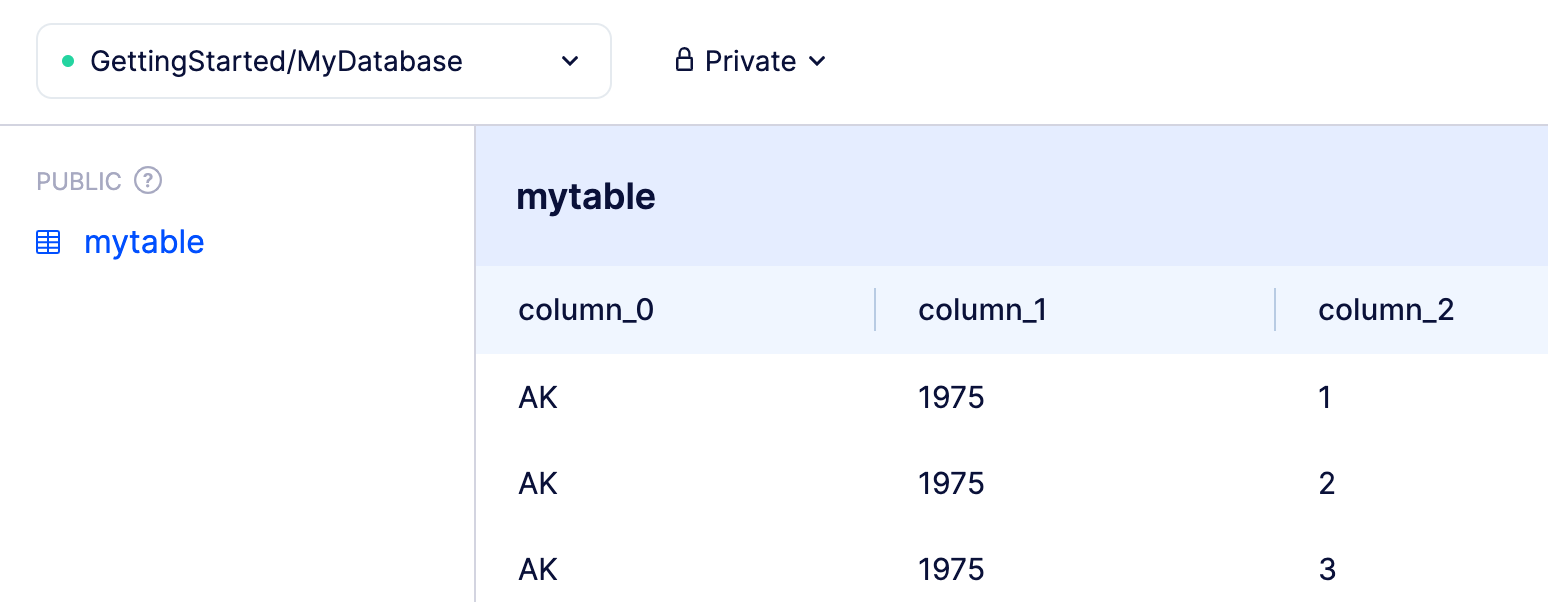
Task: Open the GettingStarted/MyDatabase dropdown
Action: [322, 61]
